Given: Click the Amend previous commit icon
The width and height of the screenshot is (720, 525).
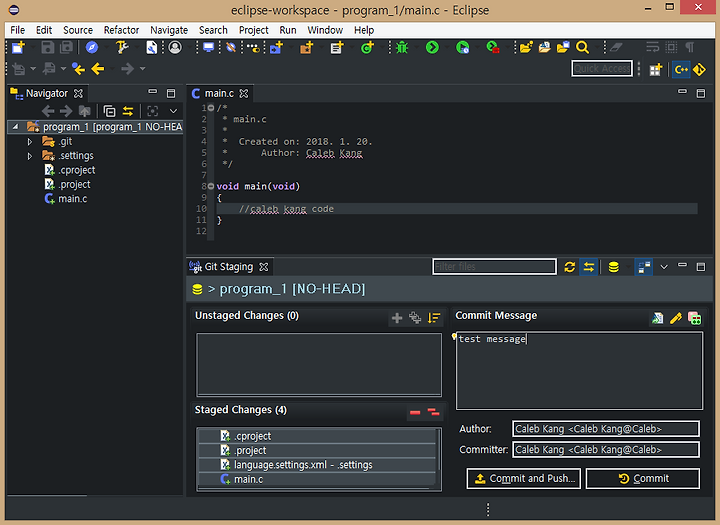Looking at the screenshot, I should click(x=657, y=318).
